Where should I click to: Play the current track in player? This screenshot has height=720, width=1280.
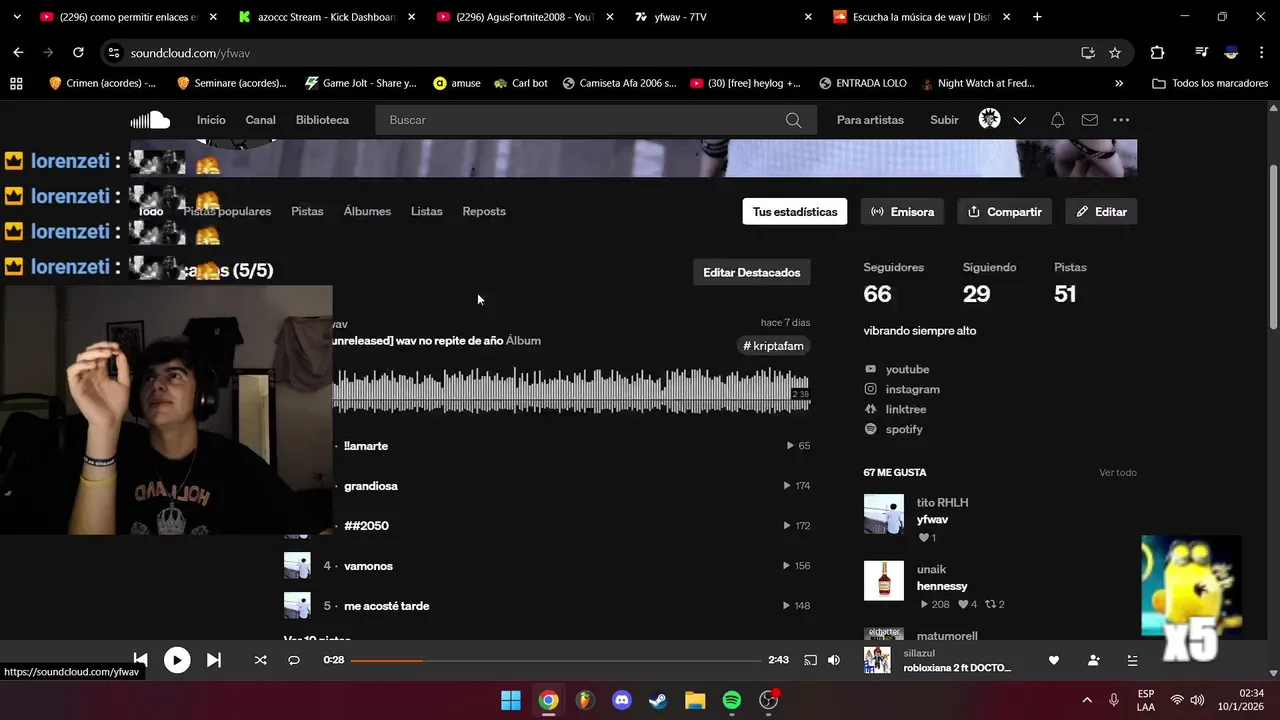click(177, 660)
